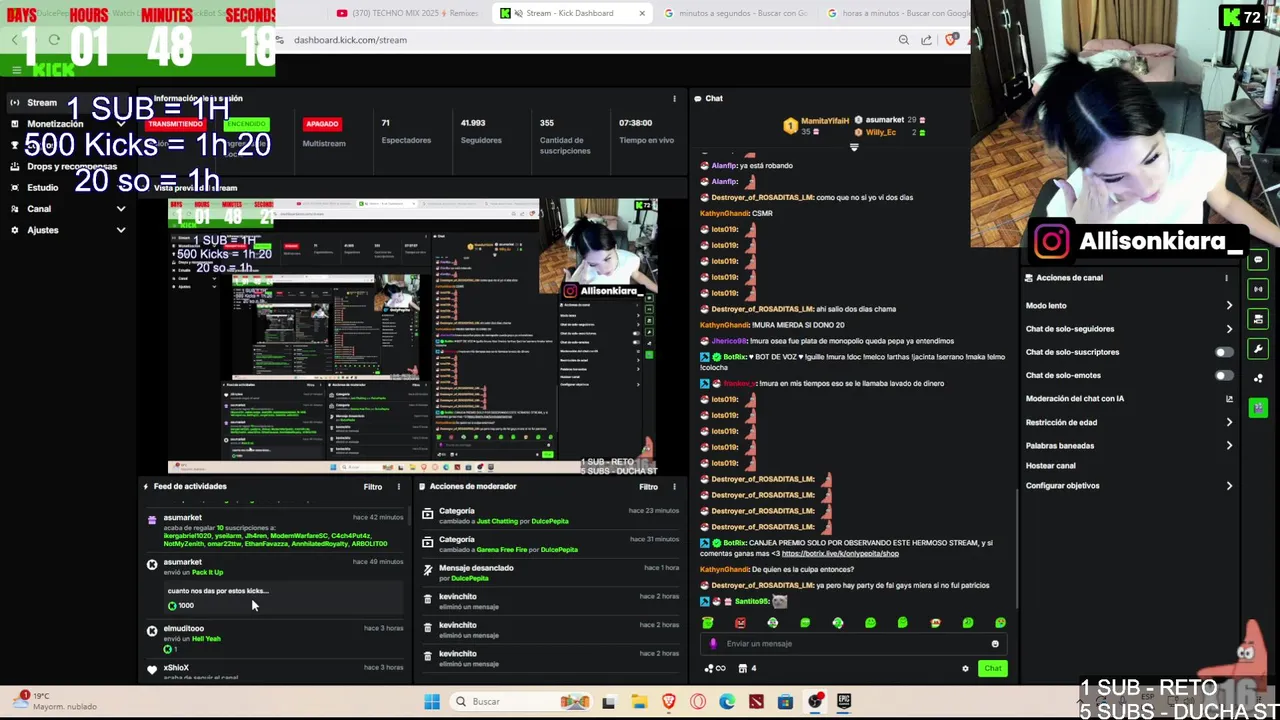Open Feed de actividades three-dot menu
The height and width of the screenshot is (720, 1280).
398,487
